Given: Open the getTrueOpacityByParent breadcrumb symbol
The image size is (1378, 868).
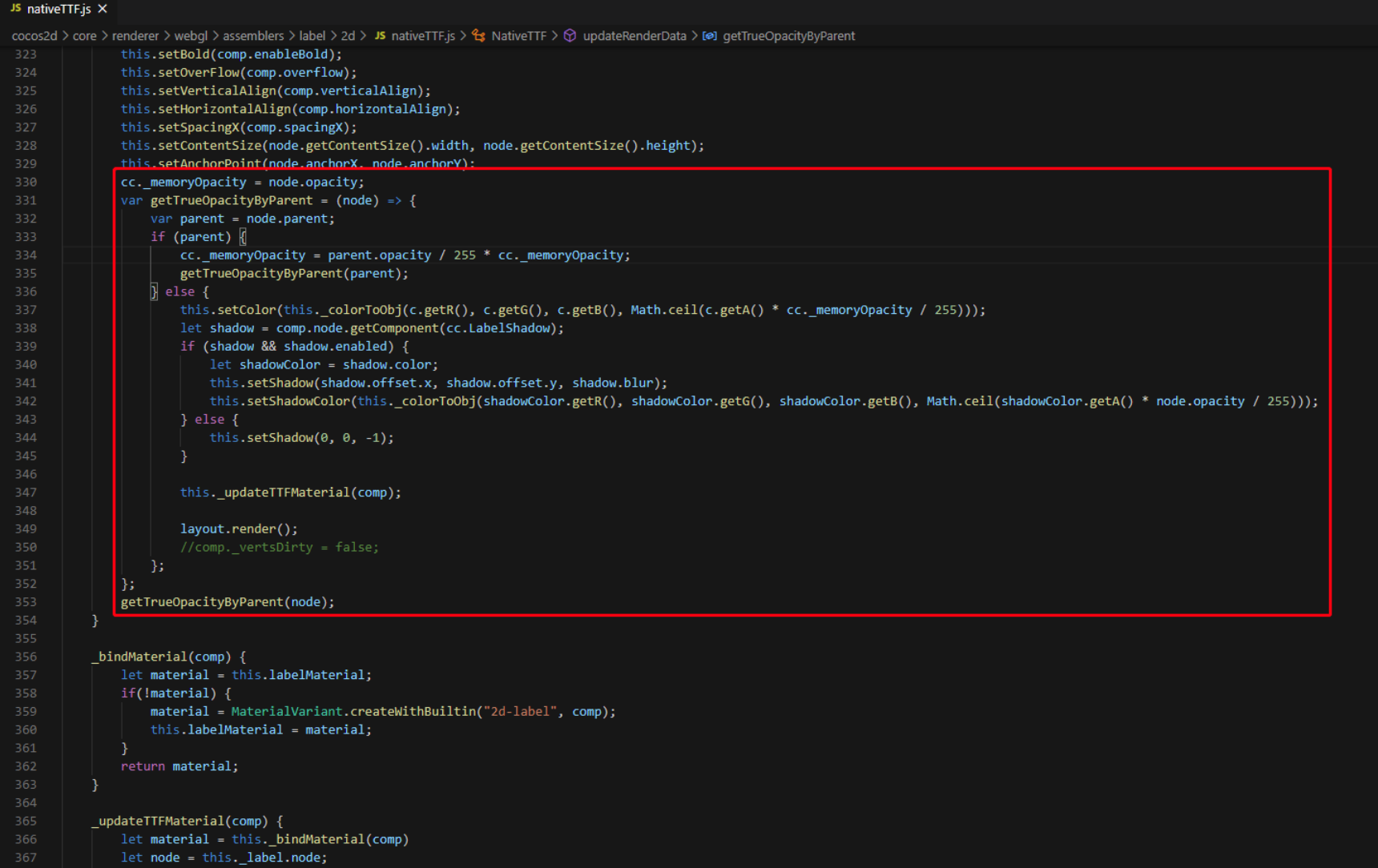Looking at the screenshot, I should tap(789, 36).
